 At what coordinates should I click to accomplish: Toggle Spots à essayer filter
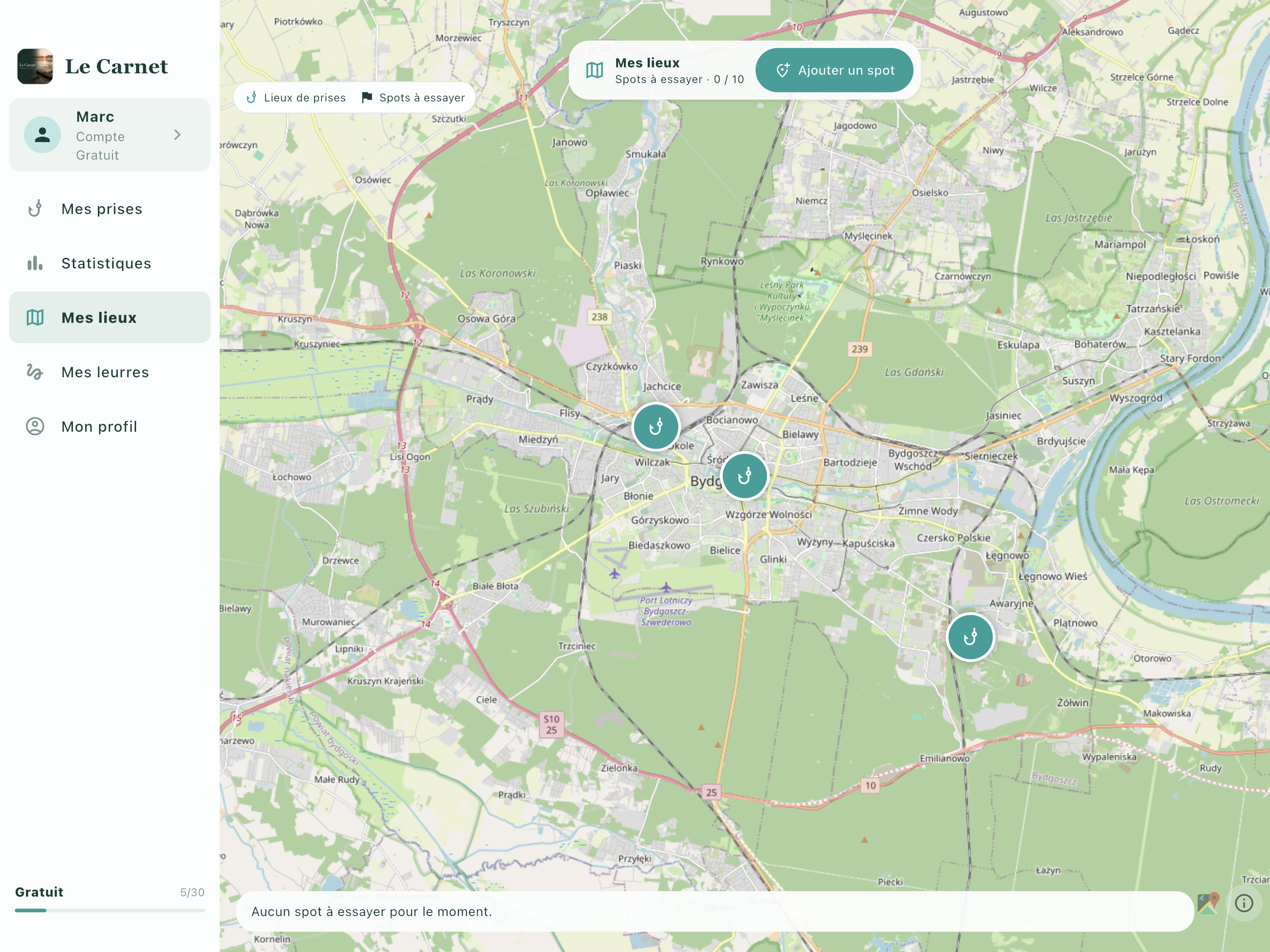(x=413, y=98)
